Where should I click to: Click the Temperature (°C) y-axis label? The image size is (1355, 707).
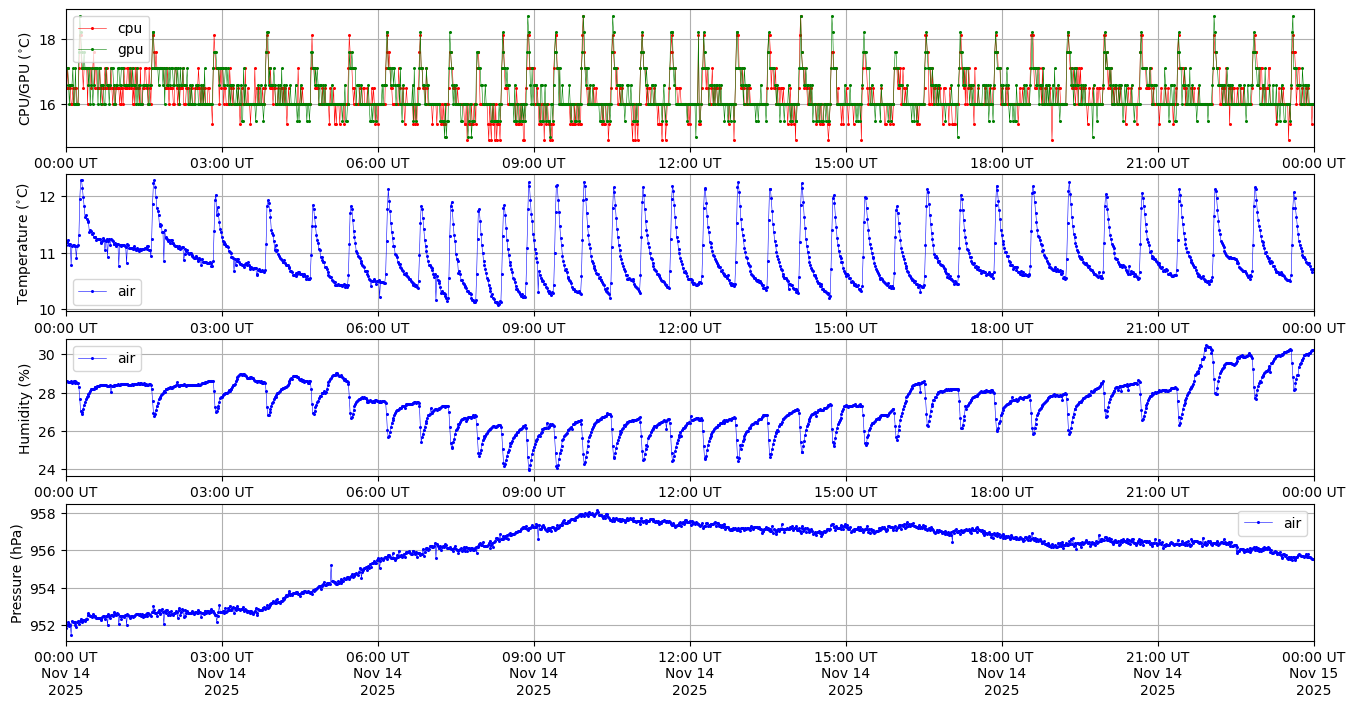[x=24, y=243]
